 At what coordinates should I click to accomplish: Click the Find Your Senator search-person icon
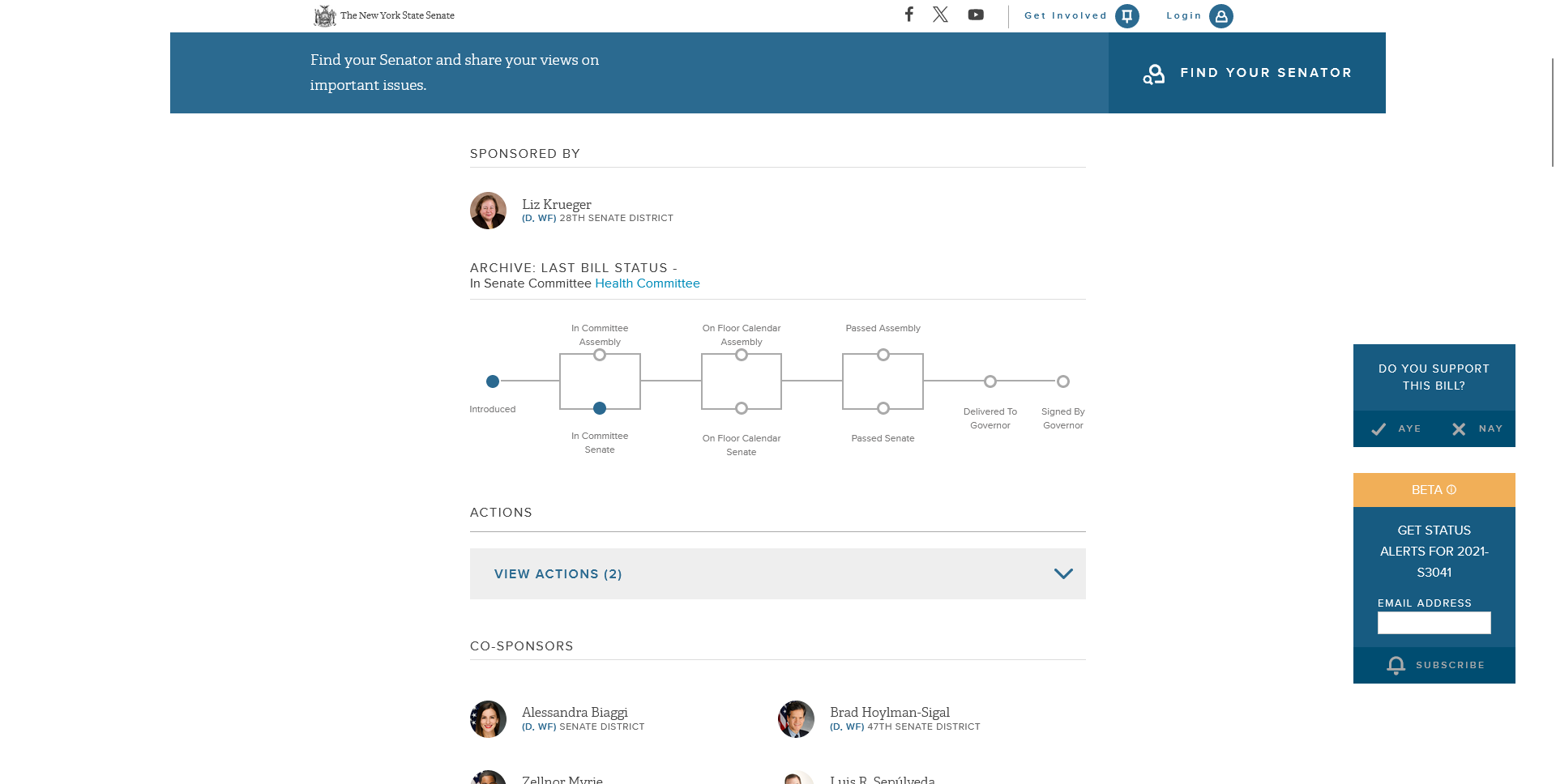1154,74
